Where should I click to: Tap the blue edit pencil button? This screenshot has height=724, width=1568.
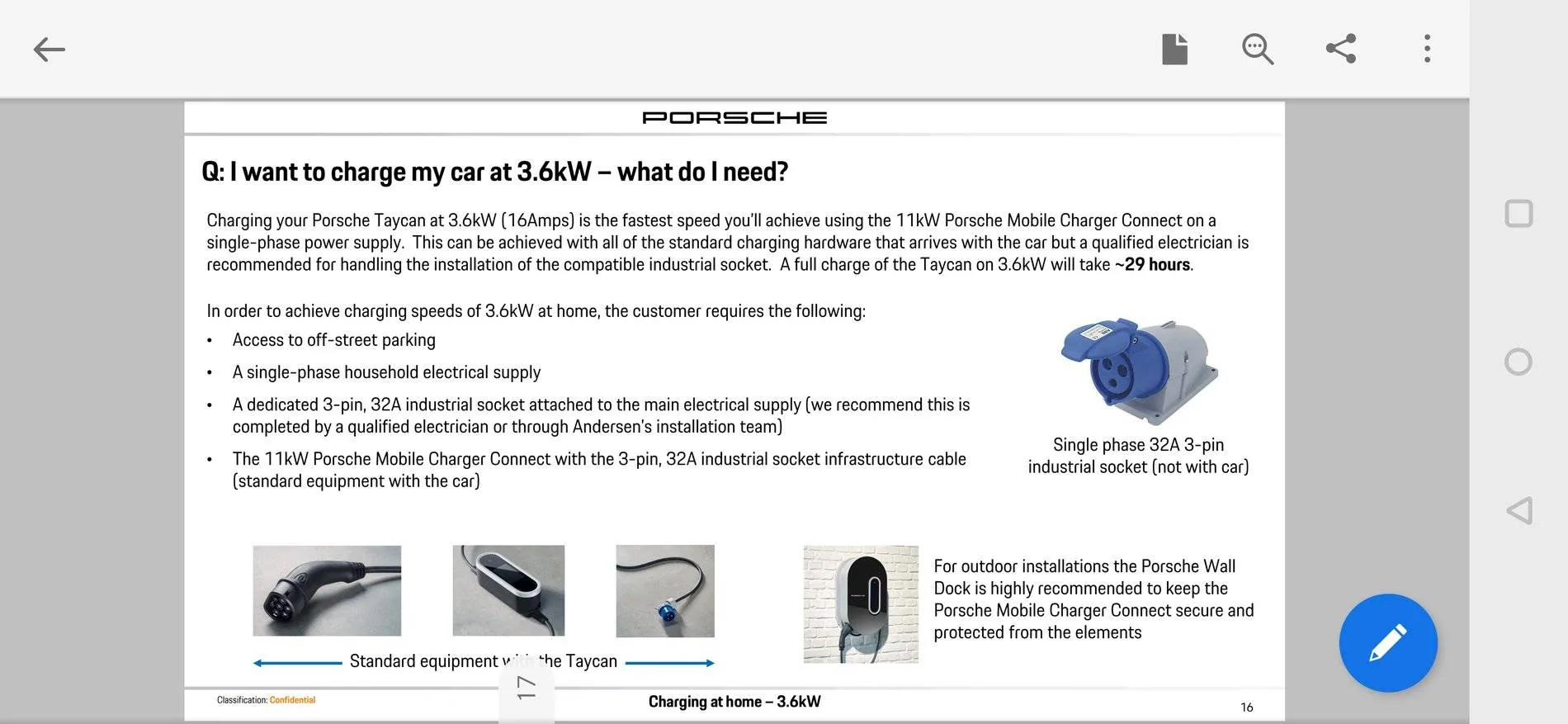(1388, 643)
